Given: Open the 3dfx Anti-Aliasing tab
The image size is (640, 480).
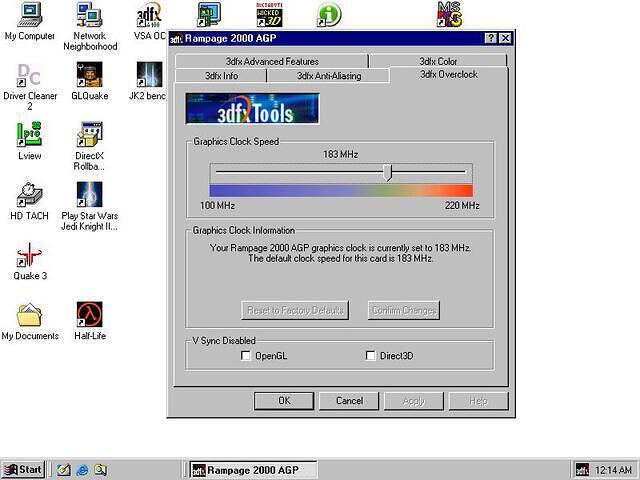Looking at the screenshot, I should coord(329,75).
